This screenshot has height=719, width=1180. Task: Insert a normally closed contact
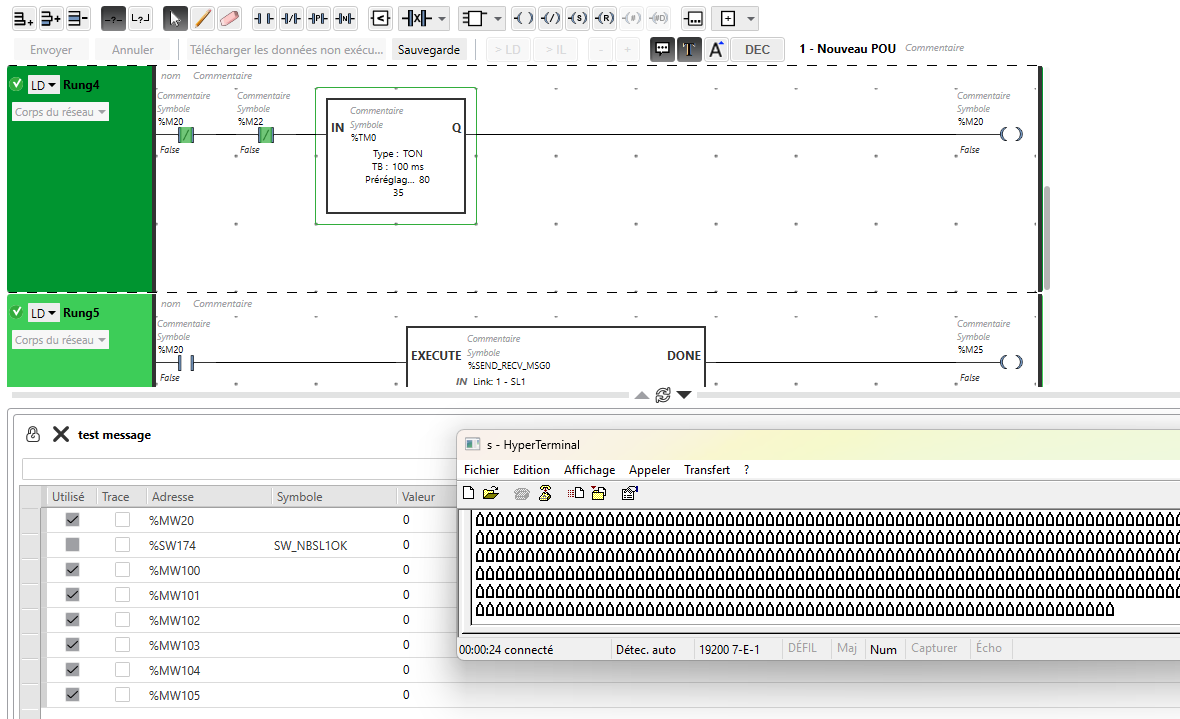291,18
